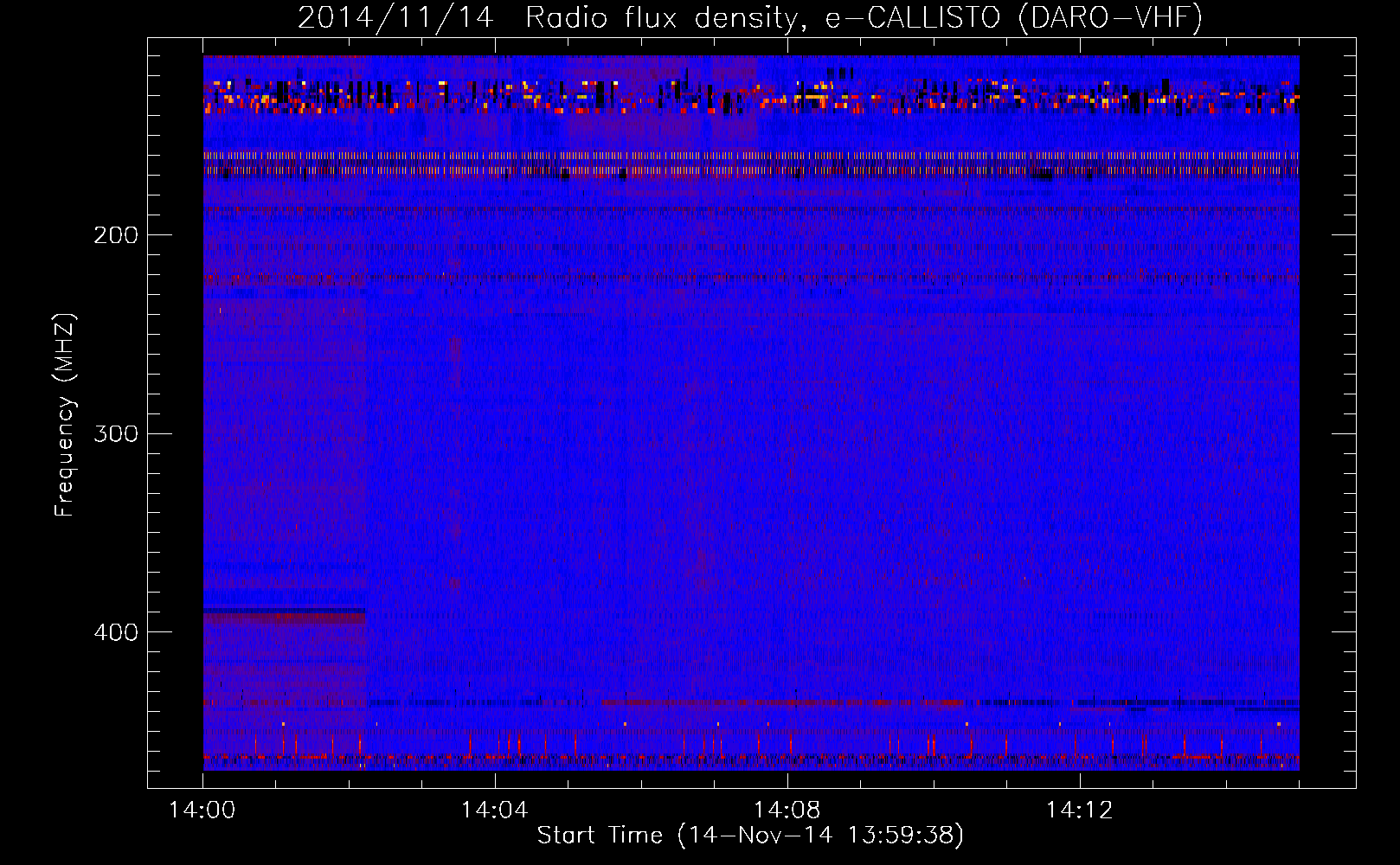Viewport: 1400px width, 865px height.
Task: Click the 14:04 time tick label
Action: [495, 811]
